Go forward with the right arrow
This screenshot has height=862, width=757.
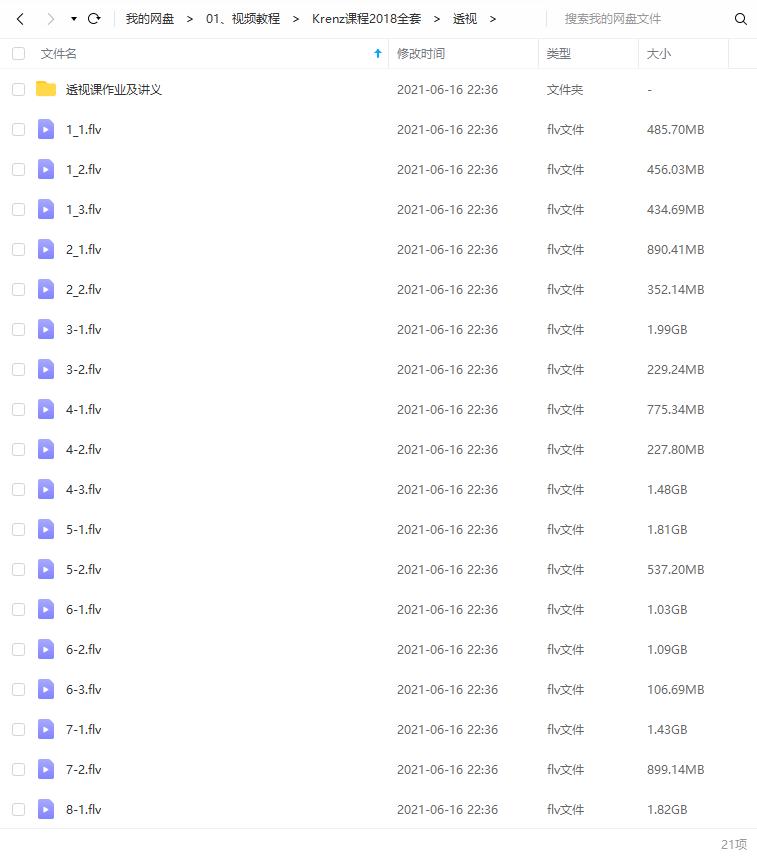(x=51, y=19)
